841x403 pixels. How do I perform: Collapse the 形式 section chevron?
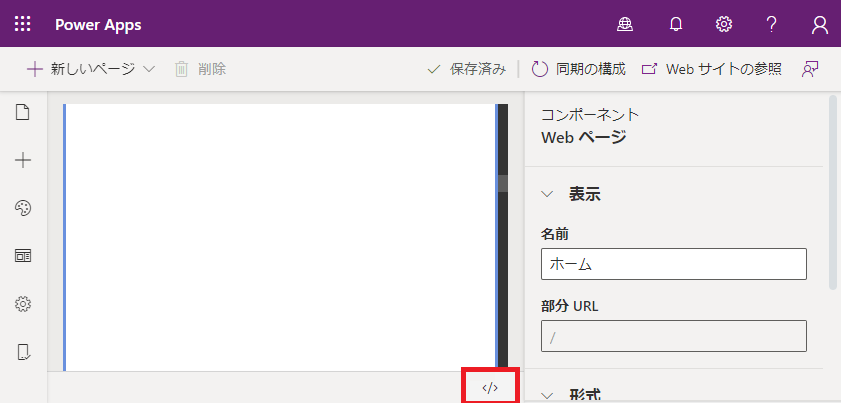click(x=548, y=395)
